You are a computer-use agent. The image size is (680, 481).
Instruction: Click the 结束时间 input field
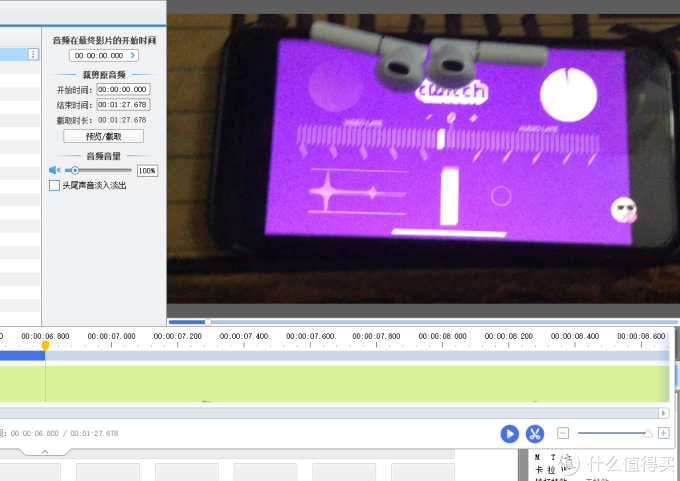123,105
